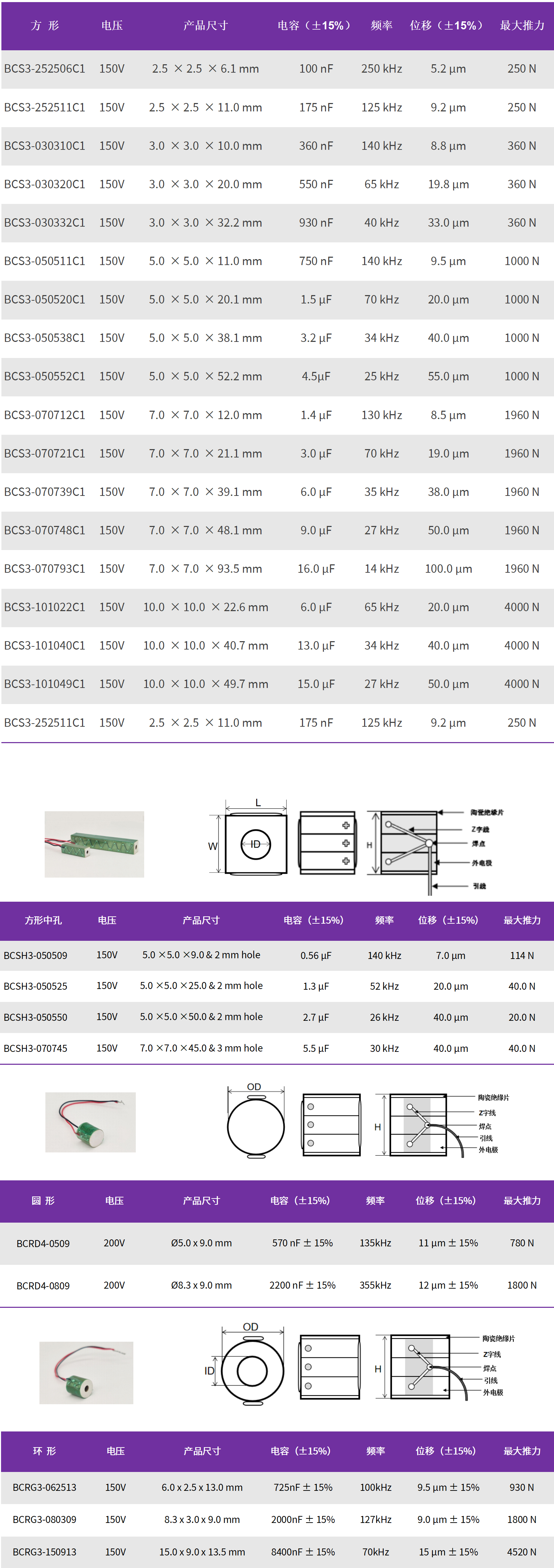Select the BCRD4-0809 model cell

point(43,1285)
